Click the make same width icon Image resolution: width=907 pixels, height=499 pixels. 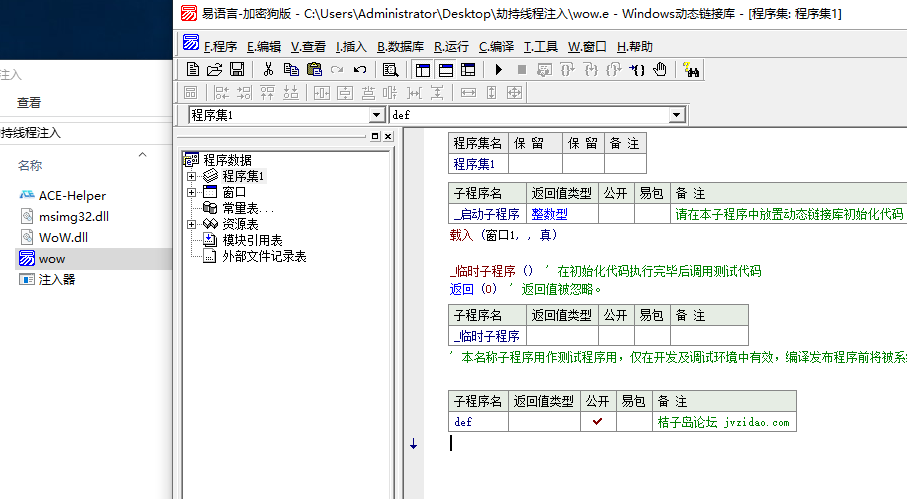468,93
